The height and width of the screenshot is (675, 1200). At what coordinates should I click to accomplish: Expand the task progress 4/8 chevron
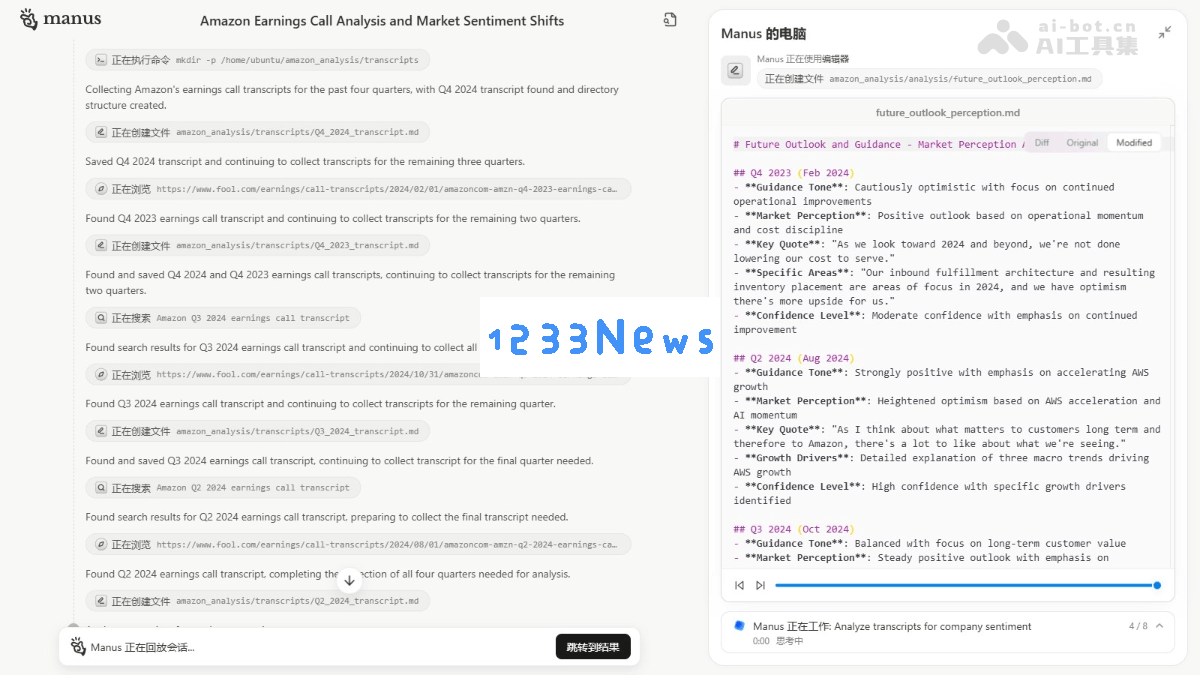pyautogui.click(x=1159, y=626)
